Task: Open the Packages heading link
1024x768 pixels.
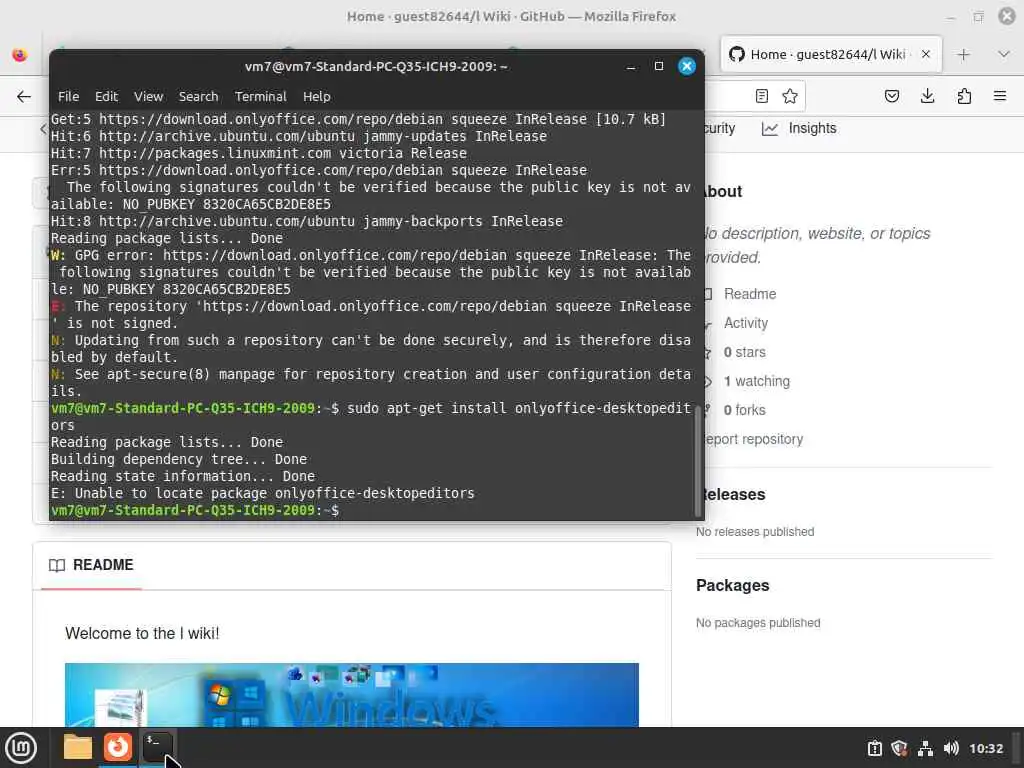Action: click(733, 586)
